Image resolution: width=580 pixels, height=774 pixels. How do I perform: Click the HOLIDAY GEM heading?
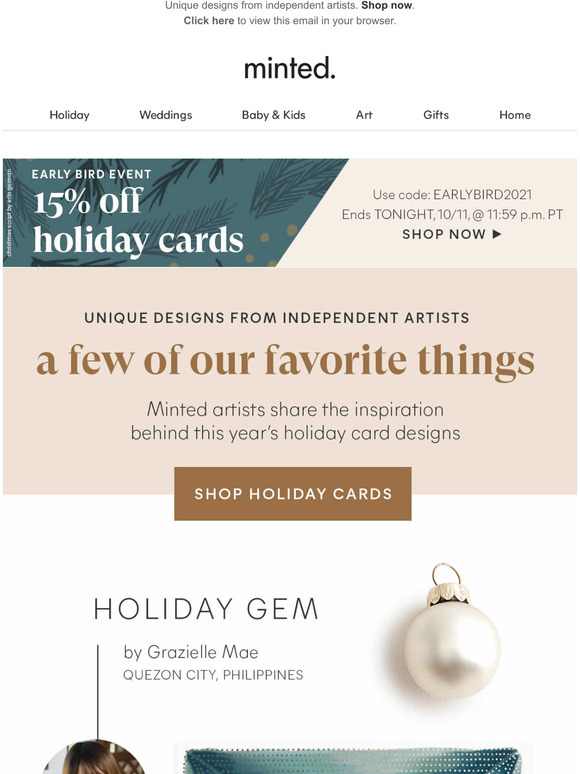[206, 609]
